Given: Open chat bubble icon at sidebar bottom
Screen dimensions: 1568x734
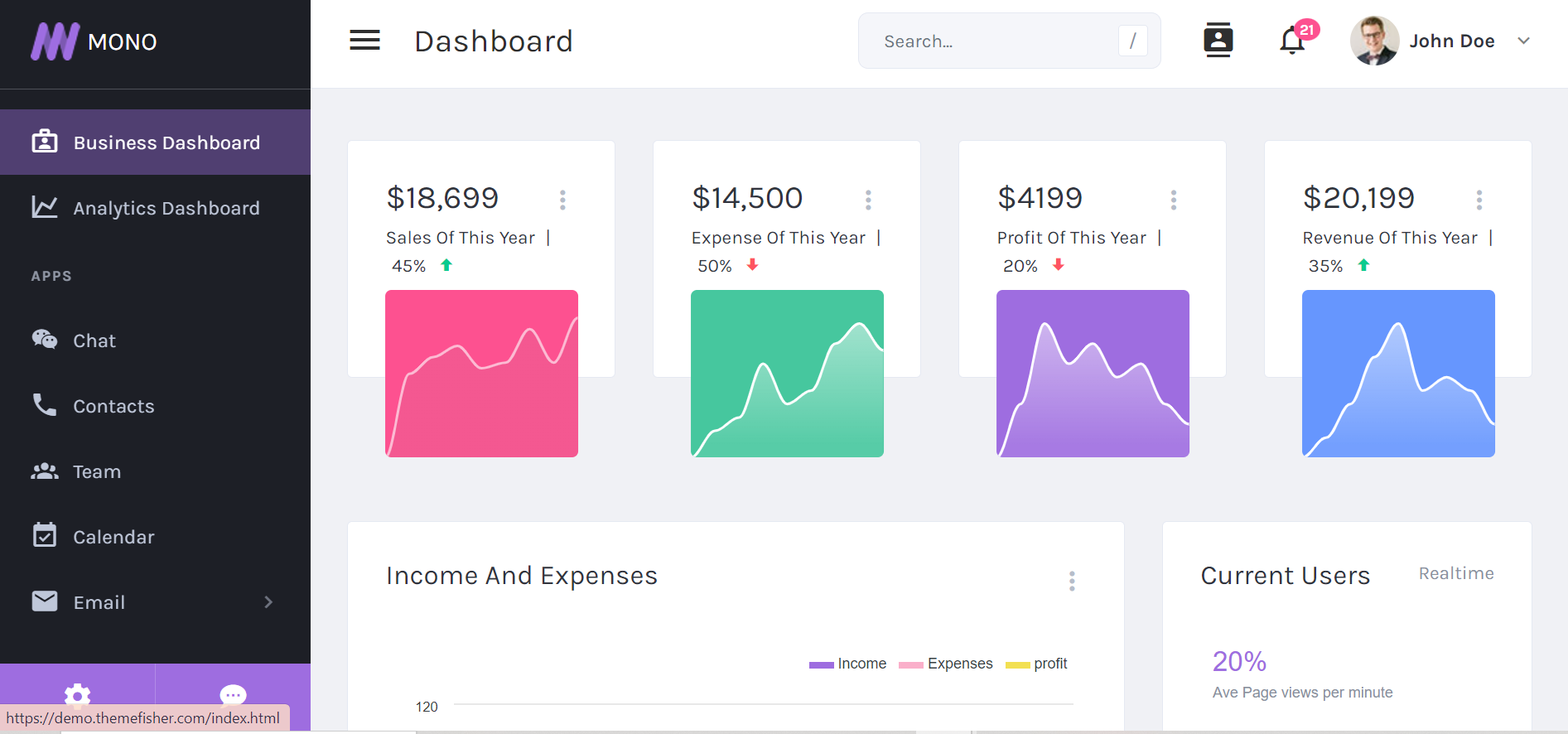Looking at the screenshot, I should pyautogui.click(x=233, y=694).
